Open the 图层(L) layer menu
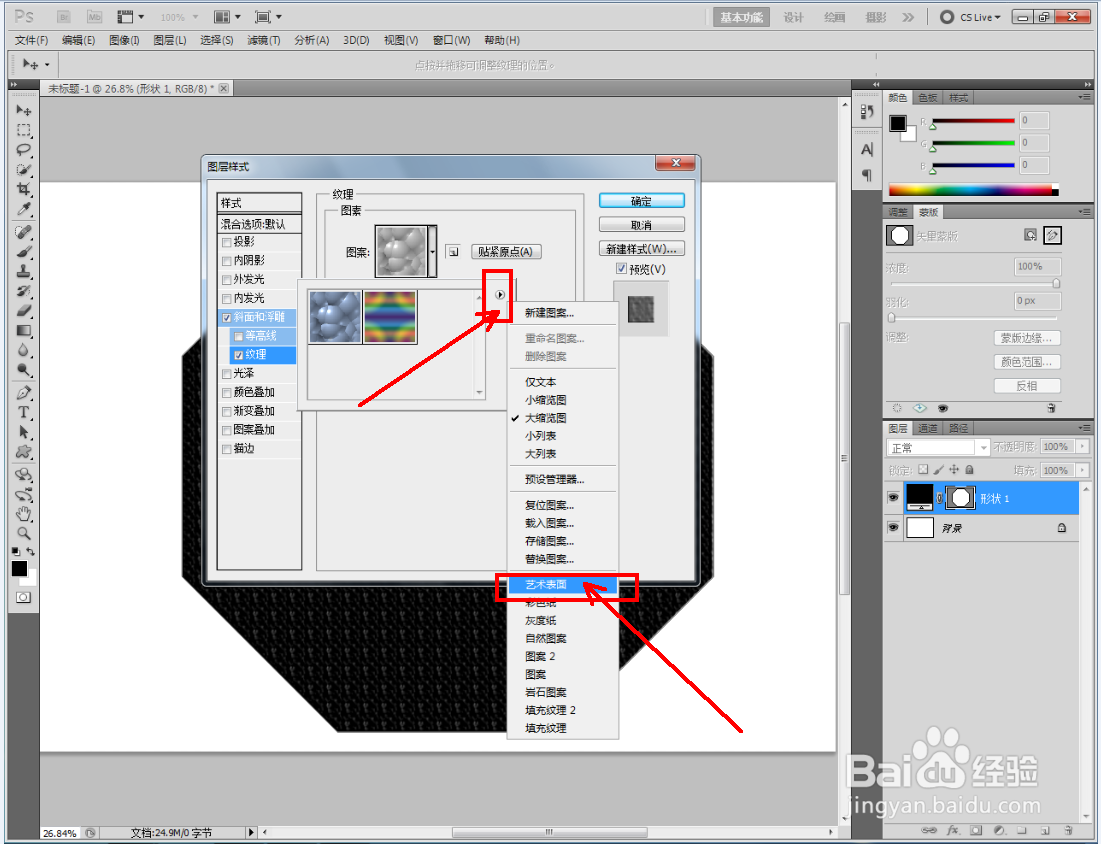Image resolution: width=1101 pixels, height=844 pixels. click(x=170, y=40)
